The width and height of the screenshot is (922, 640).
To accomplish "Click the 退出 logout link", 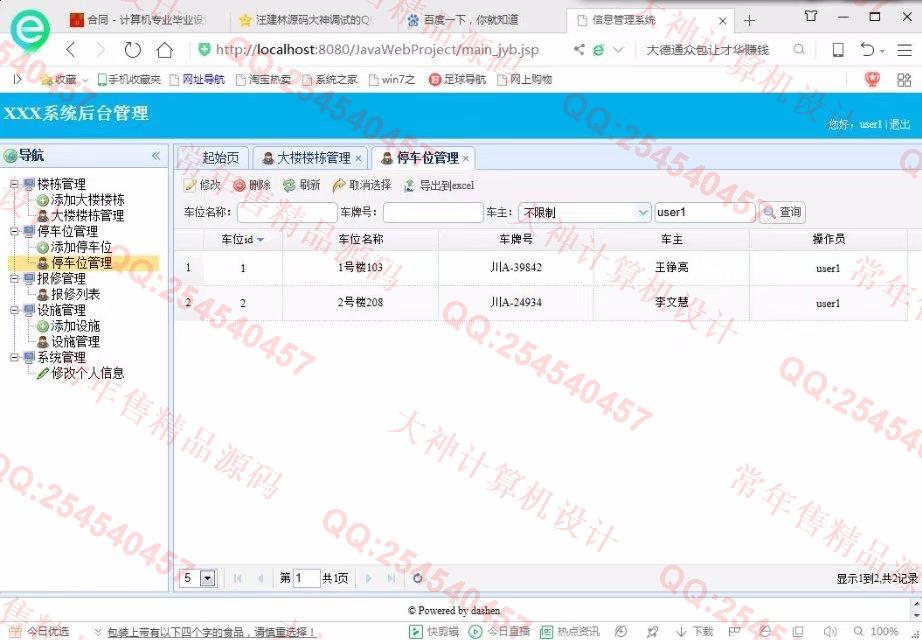I will tap(900, 124).
